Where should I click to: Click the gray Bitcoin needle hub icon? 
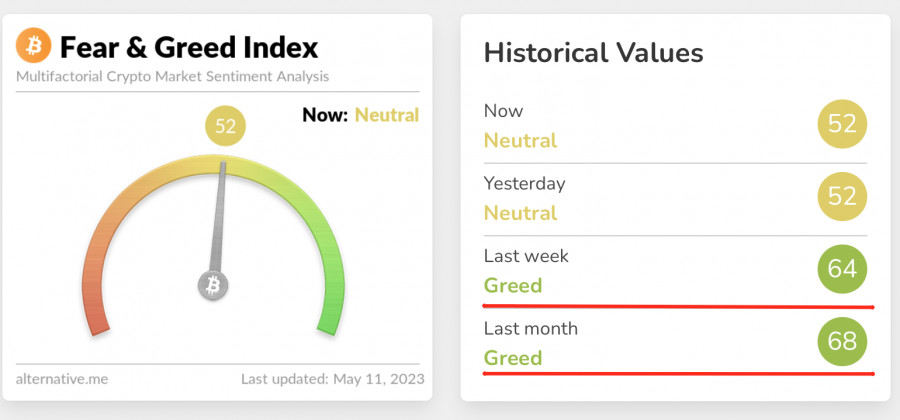coord(213,285)
